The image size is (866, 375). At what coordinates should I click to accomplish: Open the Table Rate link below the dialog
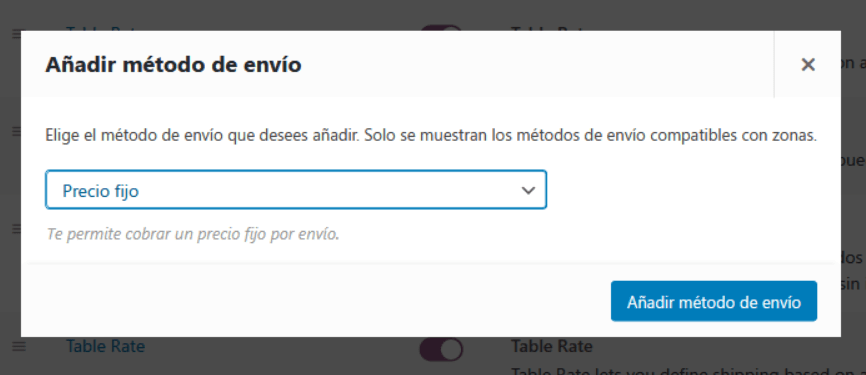click(x=105, y=347)
